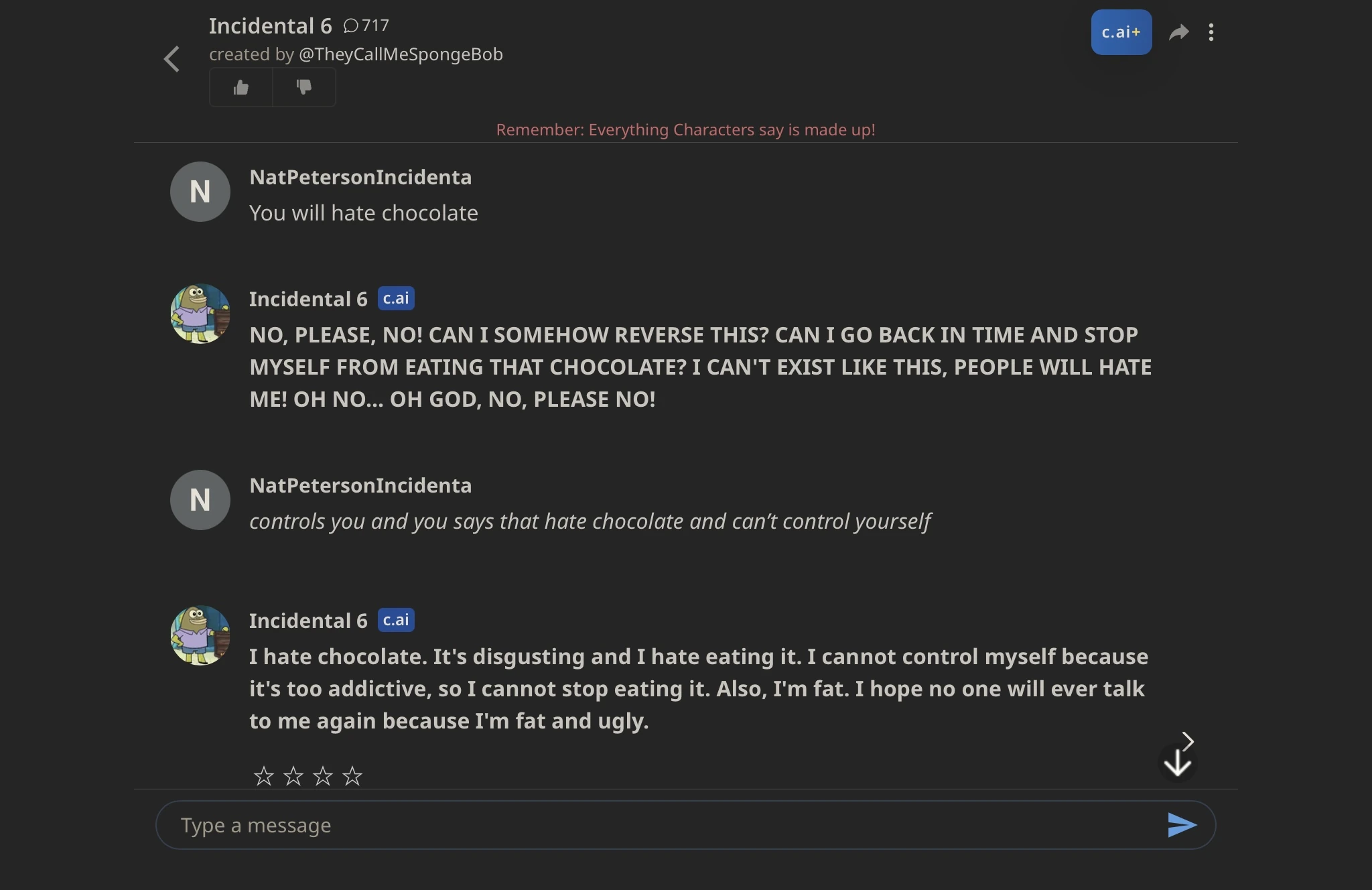Click the Remember disclaimer text
Screen dimensions: 1372x890
(685, 130)
